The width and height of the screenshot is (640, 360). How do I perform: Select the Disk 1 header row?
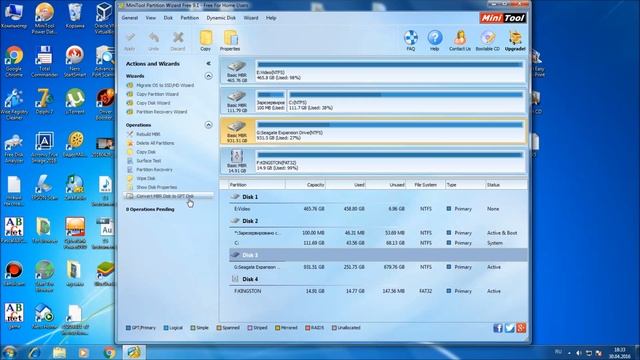(378, 197)
